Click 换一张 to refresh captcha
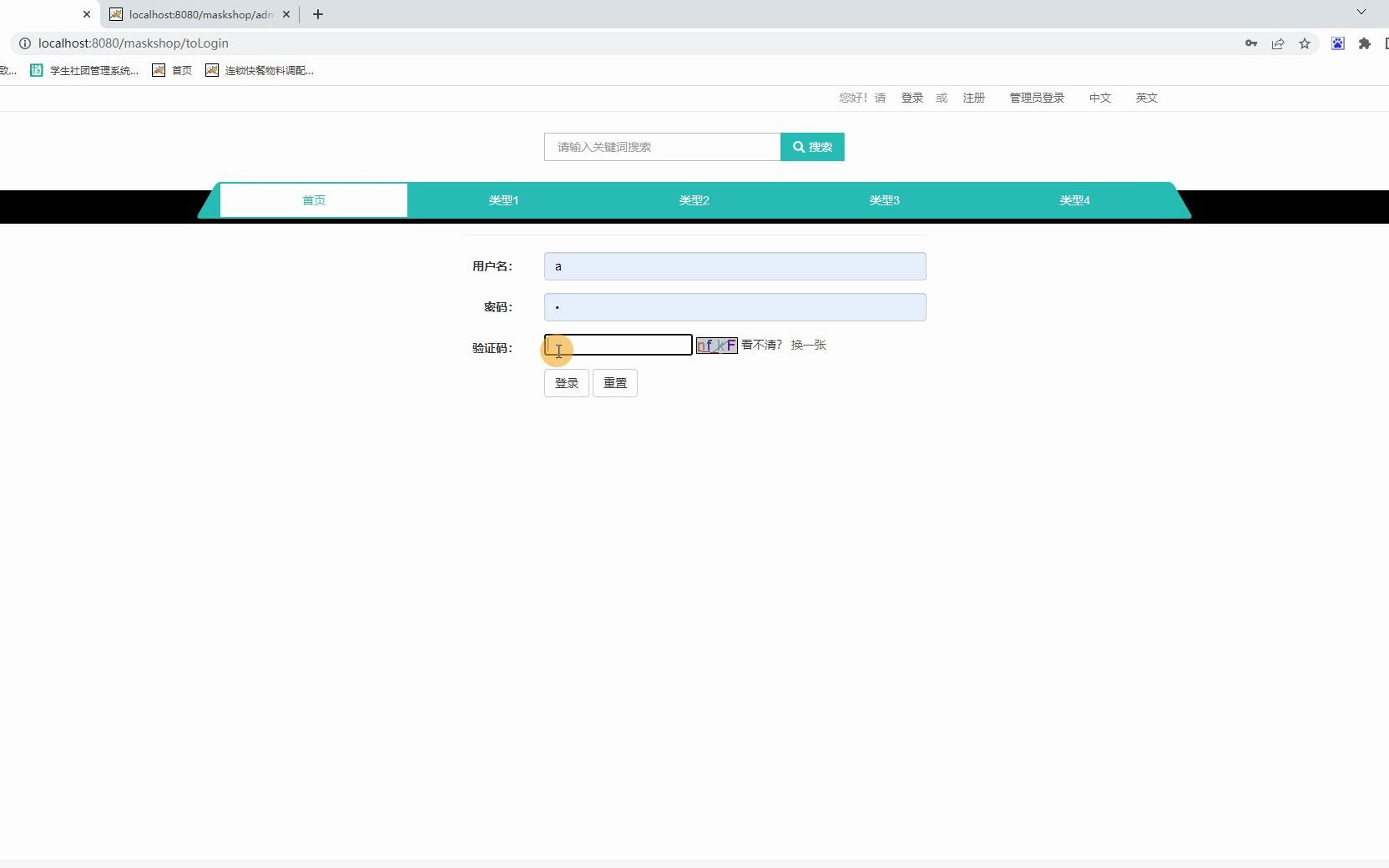The height and width of the screenshot is (868, 1389). point(809,345)
